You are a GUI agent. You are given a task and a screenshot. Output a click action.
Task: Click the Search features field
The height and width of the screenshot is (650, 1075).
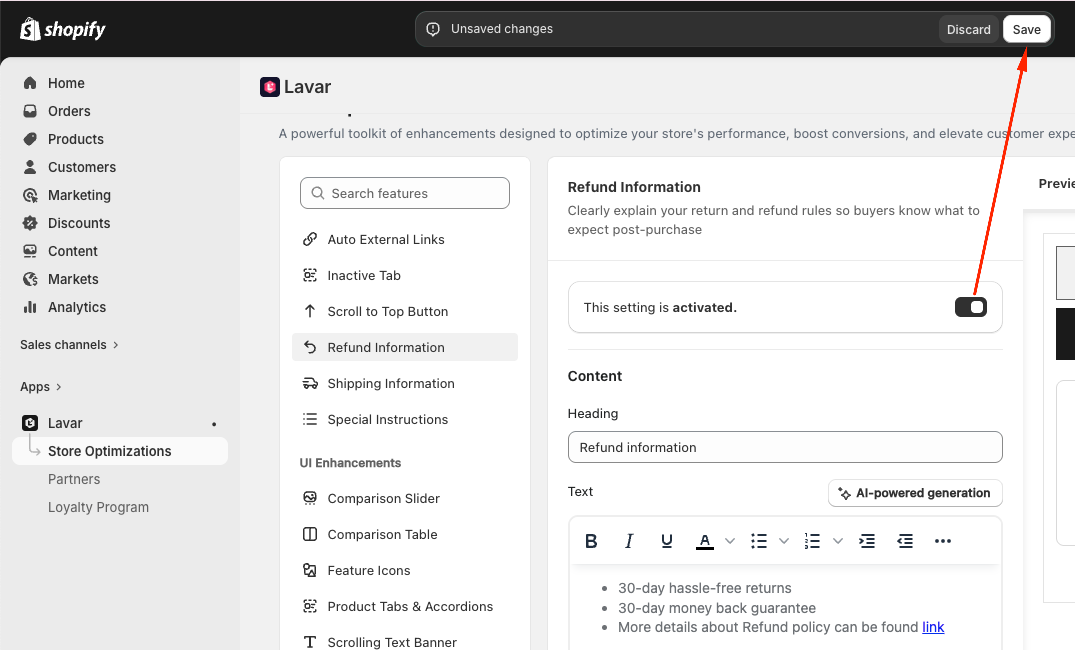404,193
